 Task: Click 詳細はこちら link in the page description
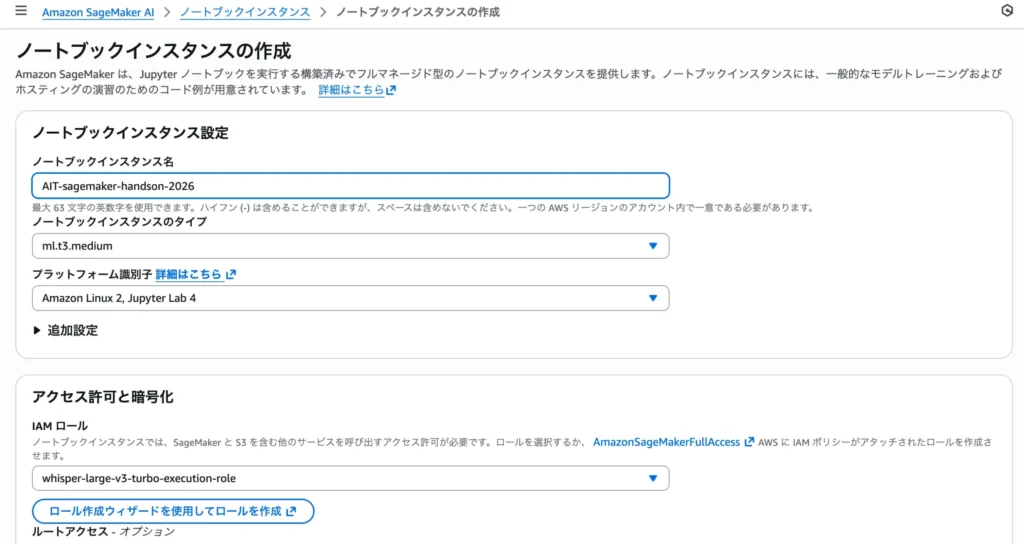[350, 90]
